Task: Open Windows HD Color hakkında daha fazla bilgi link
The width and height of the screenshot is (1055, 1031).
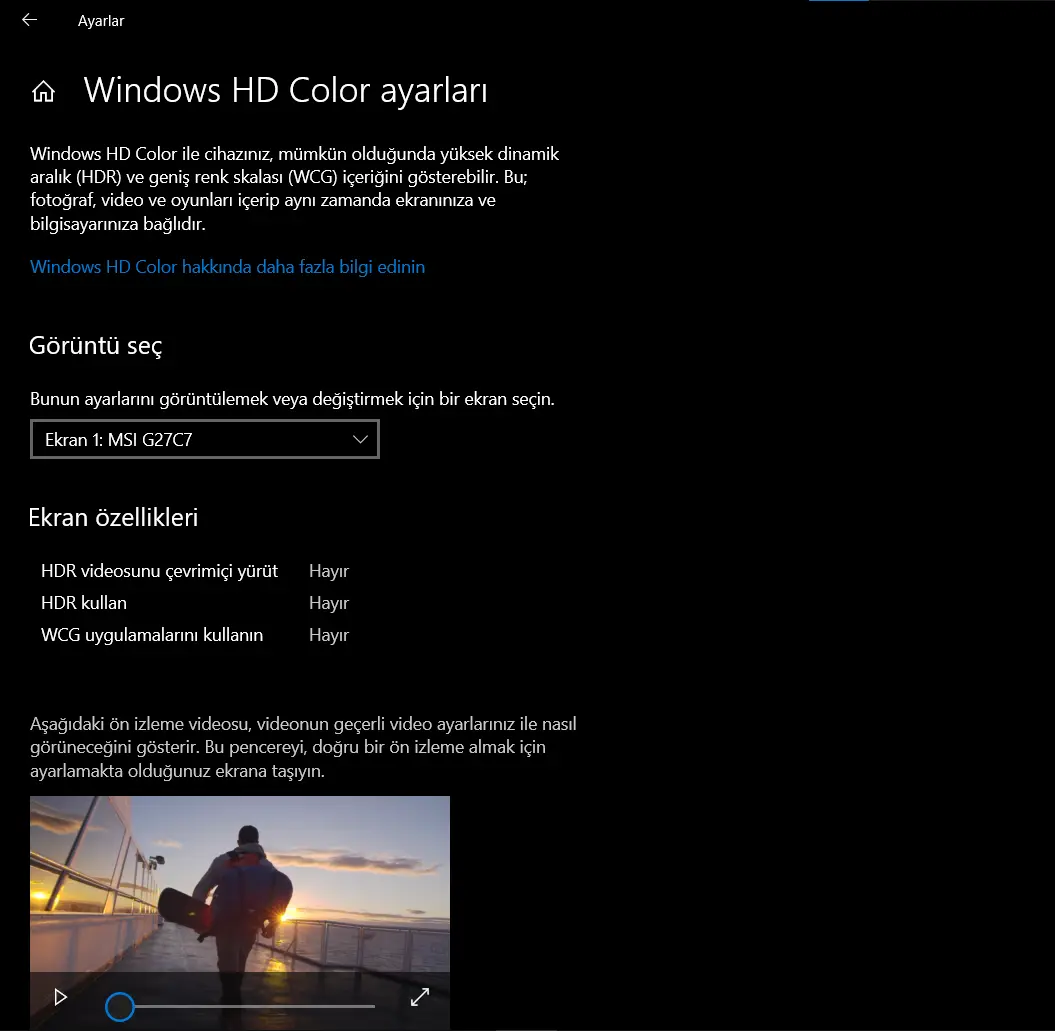Action: coord(227,266)
